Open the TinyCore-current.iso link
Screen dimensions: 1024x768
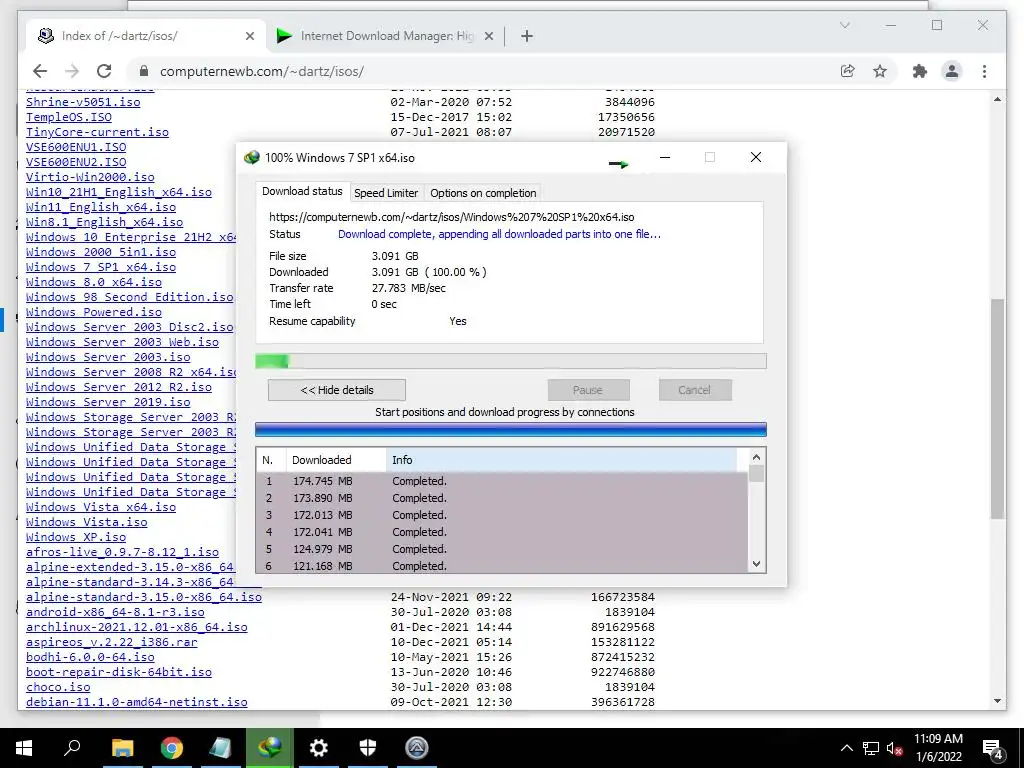pyautogui.click(x=97, y=132)
